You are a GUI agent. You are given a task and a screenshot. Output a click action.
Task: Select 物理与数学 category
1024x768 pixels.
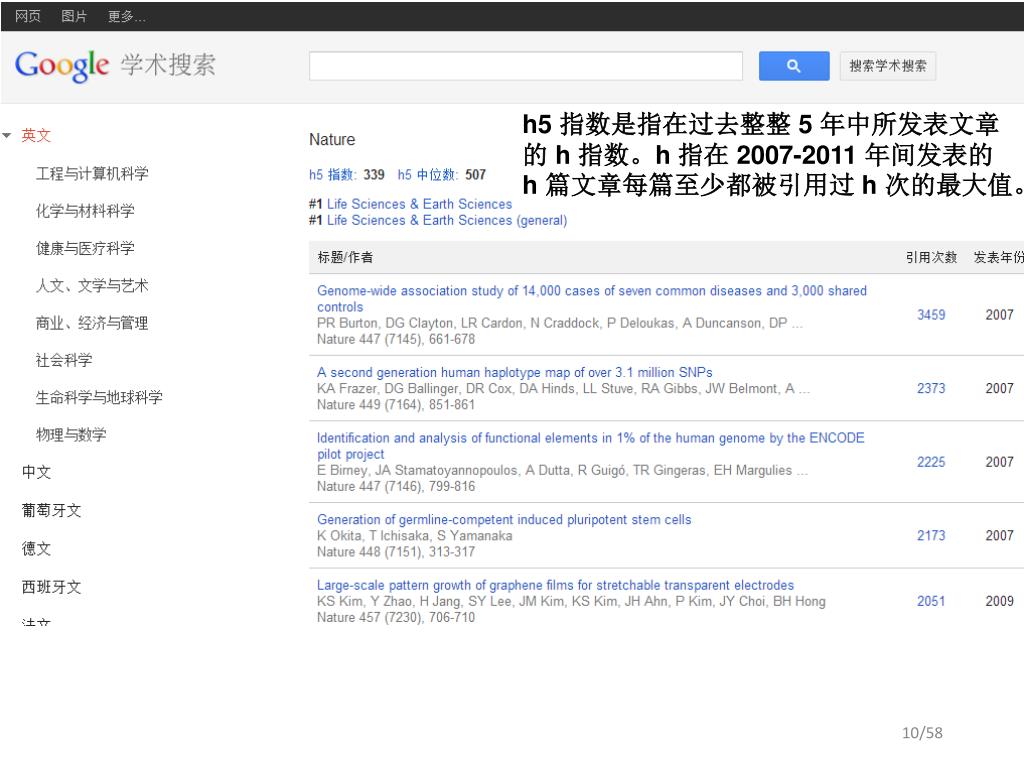[x=71, y=434]
